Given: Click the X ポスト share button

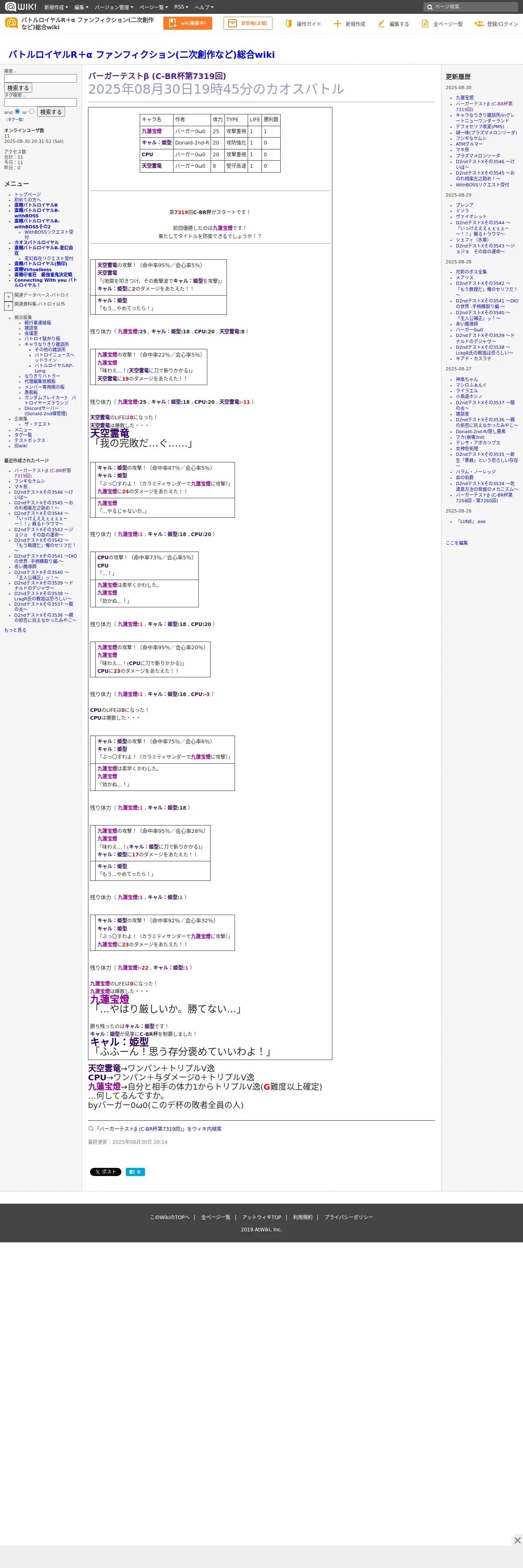Looking at the screenshot, I should [x=105, y=1172].
